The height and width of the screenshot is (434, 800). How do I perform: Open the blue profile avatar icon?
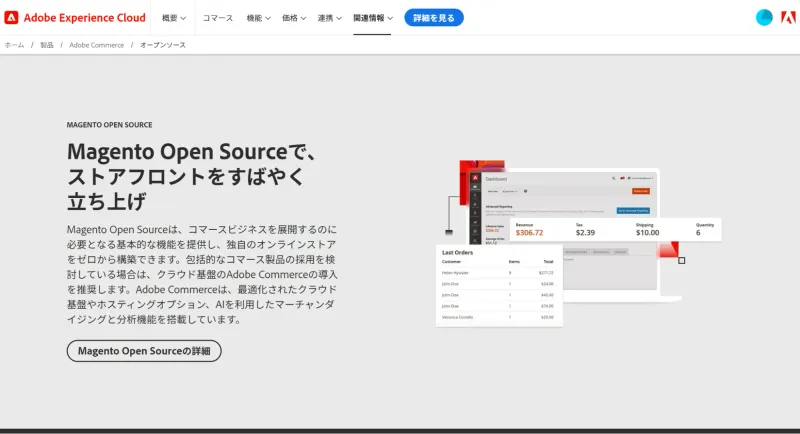point(764,18)
